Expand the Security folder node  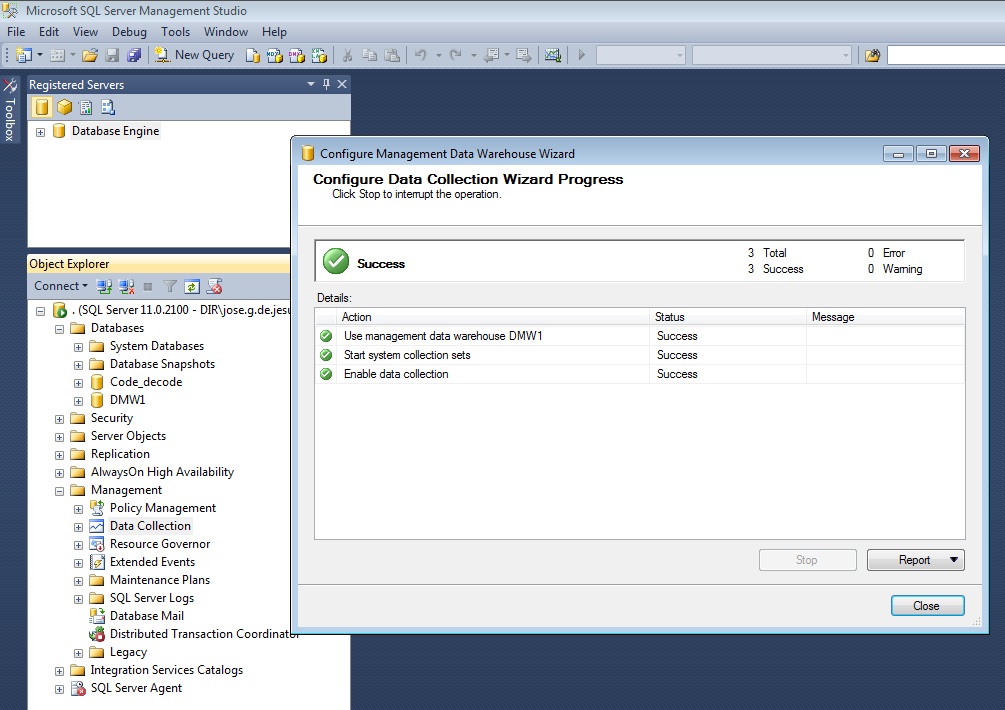point(60,419)
